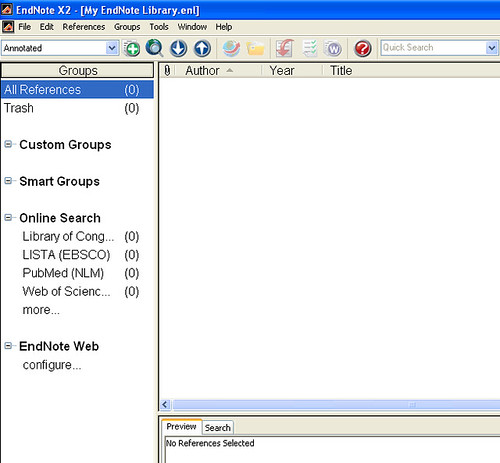This screenshot has height=463, width=500.
Task: Select LISTA (EBSCO) online search
Action: pyautogui.click(x=80, y=255)
